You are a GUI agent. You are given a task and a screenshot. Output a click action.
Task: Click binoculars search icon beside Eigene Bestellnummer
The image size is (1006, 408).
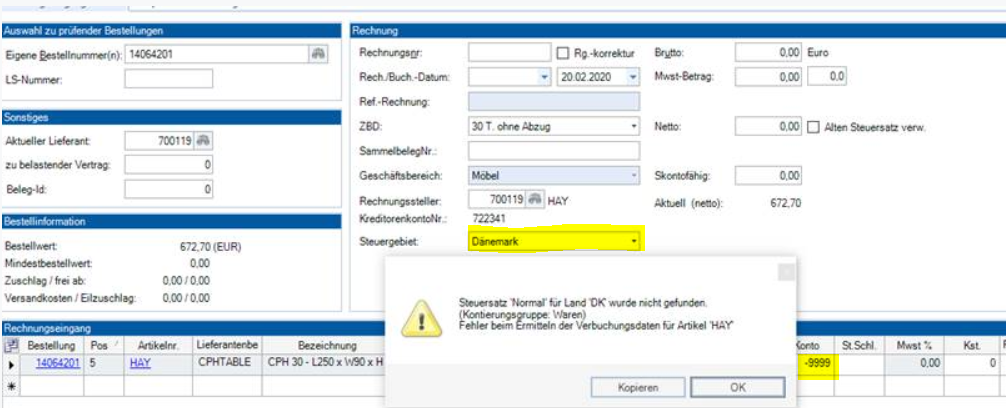(x=319, y=54)
